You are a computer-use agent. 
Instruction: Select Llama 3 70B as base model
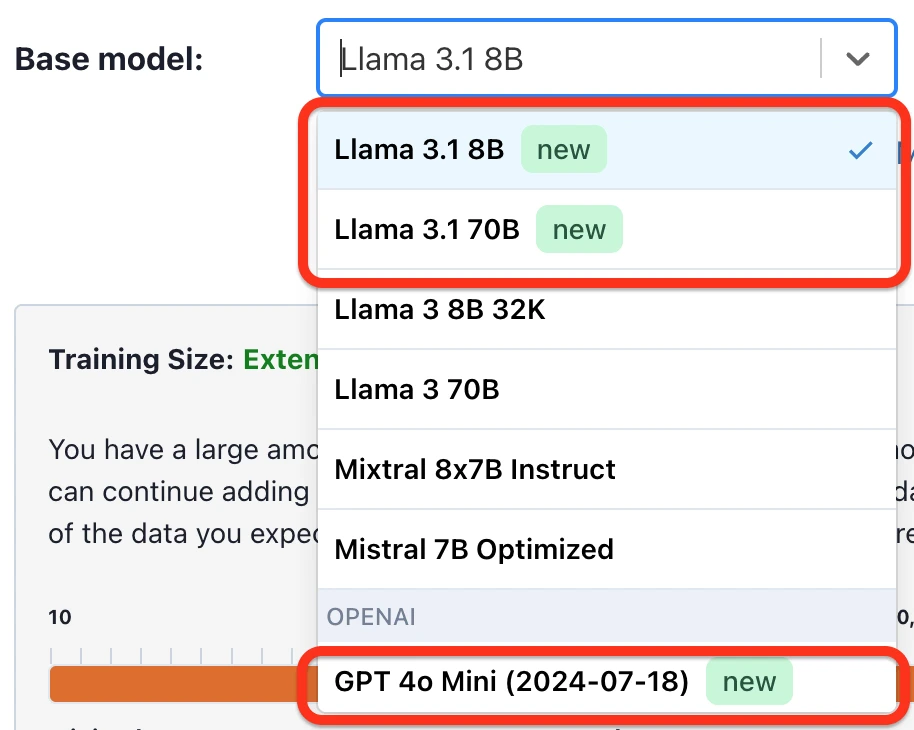tap(417, 390)
